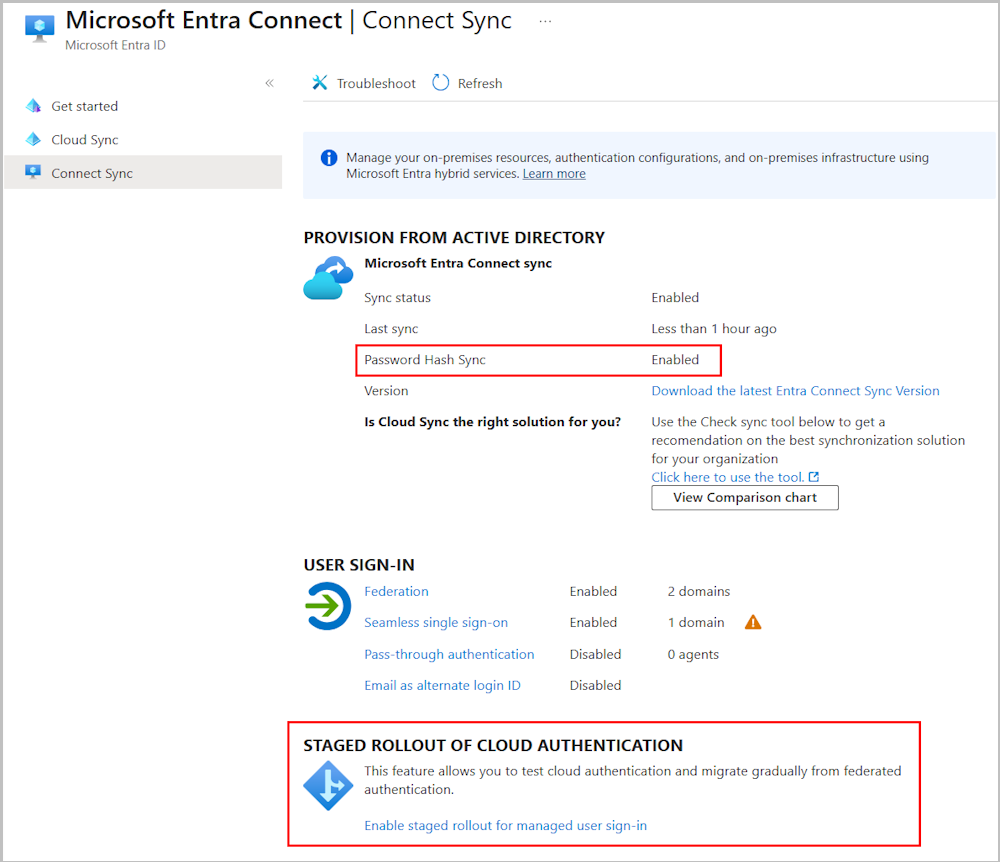Click the Entra Connect sync cloud icon
Image resolution: width=1000 pixels, height=862 pixels.
328,278
